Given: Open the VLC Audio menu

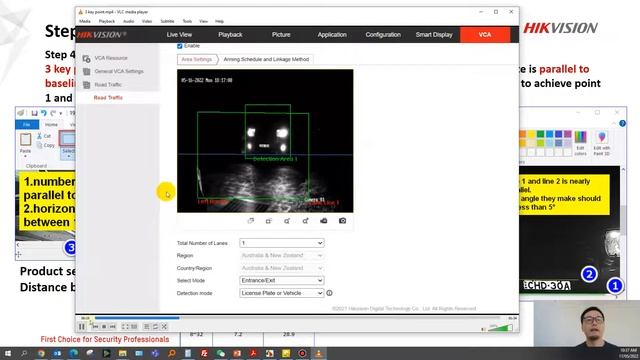Looking at the screenshot, I should point(129,21).
